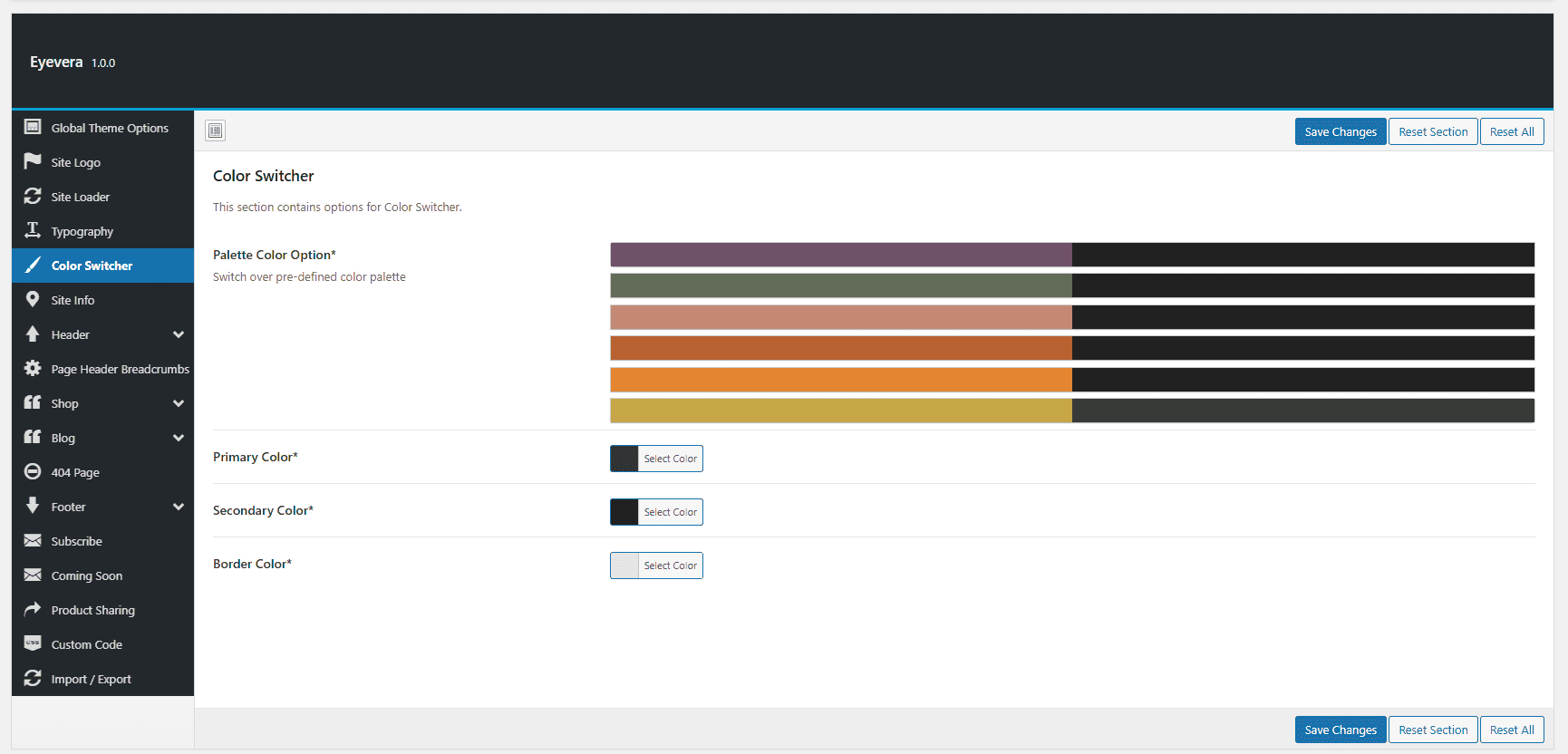
Task: Open the Primary Color picker
Action: [656, 459]
